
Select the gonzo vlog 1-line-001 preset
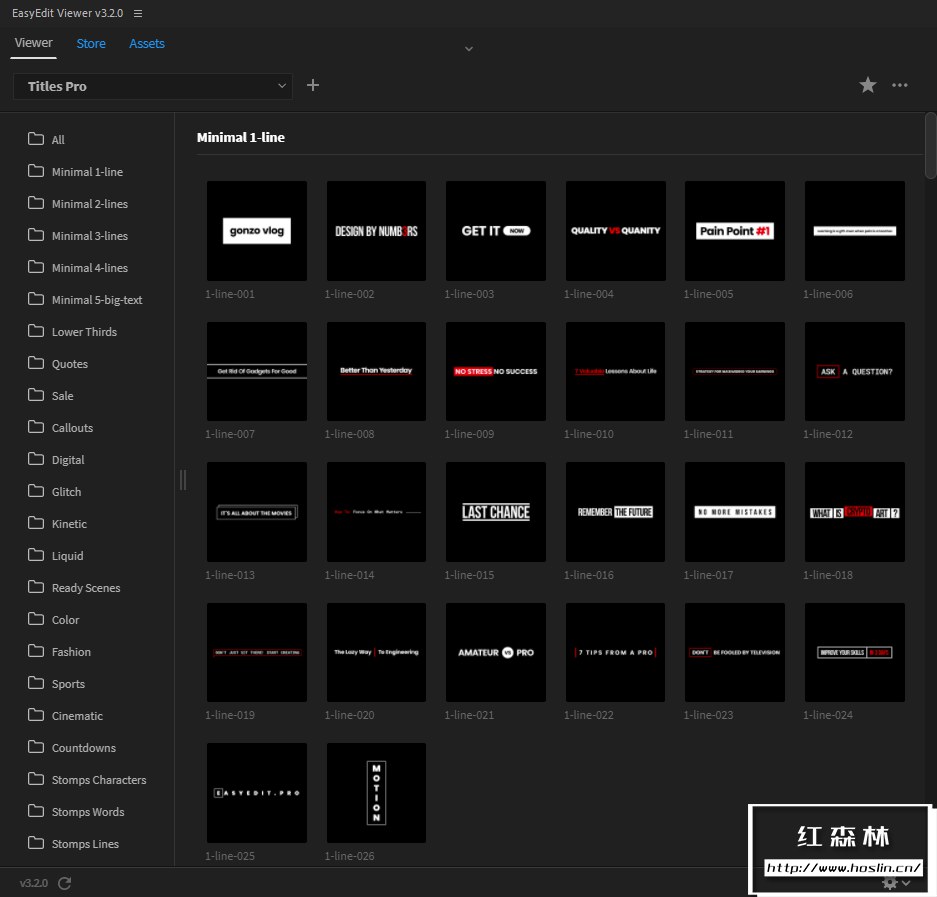257,231
